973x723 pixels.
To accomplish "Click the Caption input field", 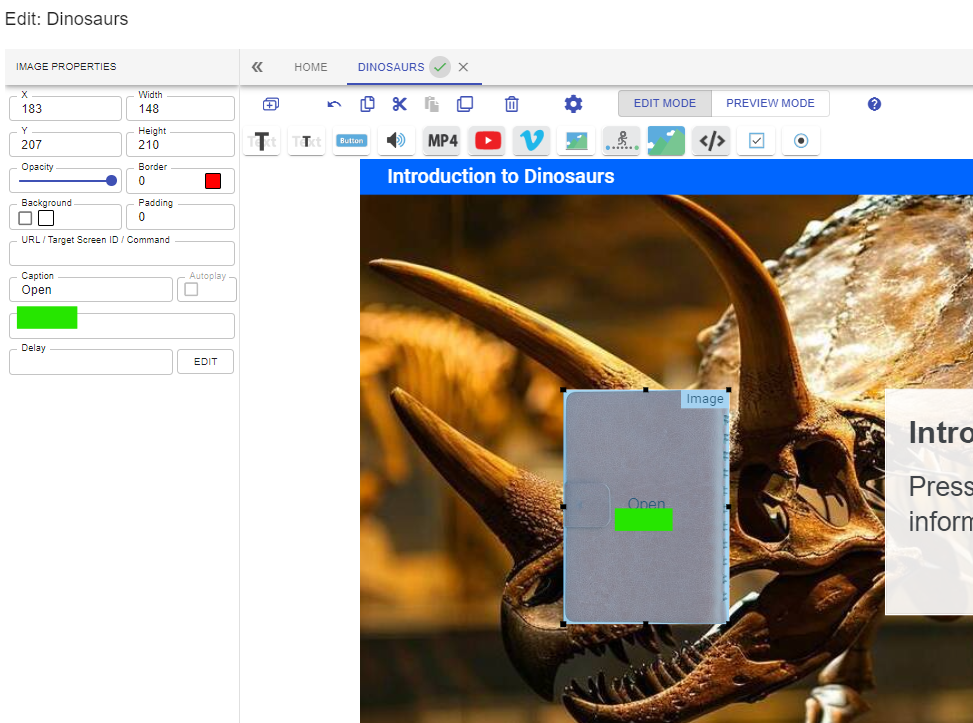I will pos(91,290).
